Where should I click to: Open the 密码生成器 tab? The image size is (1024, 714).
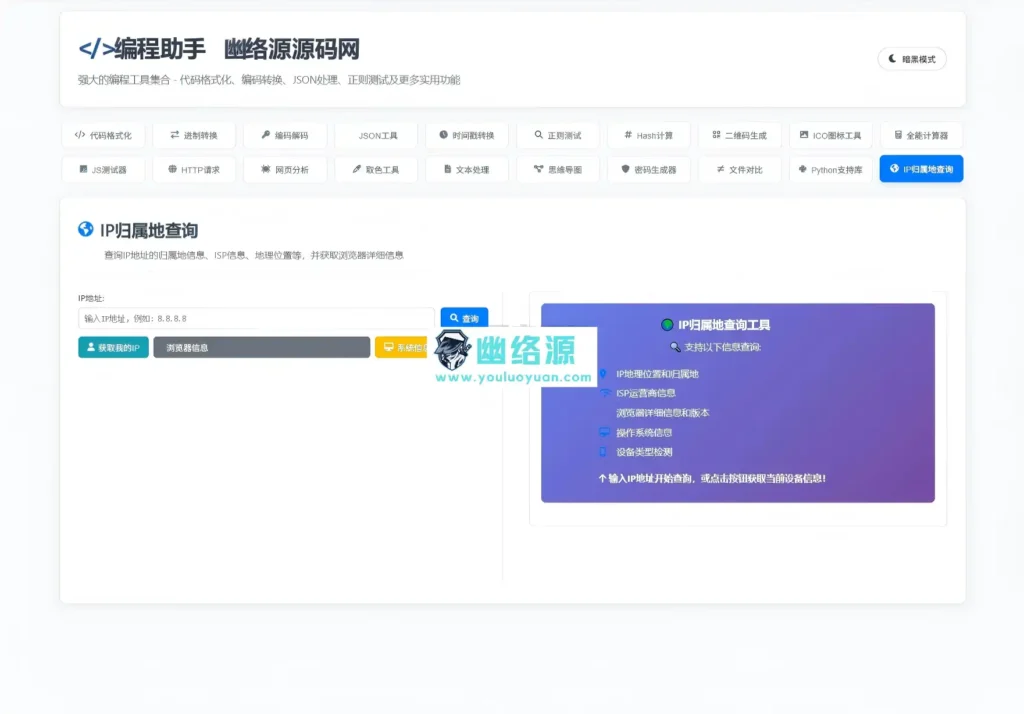coord(648,169)
